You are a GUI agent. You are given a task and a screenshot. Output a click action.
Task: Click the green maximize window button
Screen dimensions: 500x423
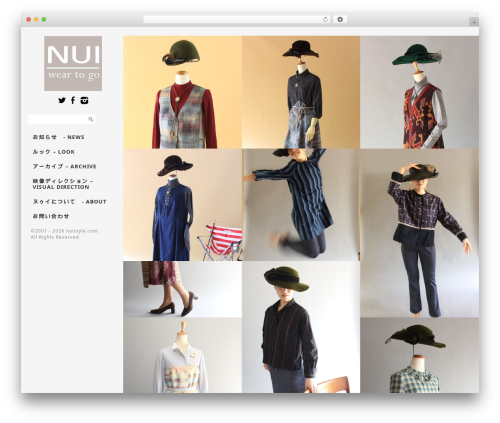click(x=44, y=20)
